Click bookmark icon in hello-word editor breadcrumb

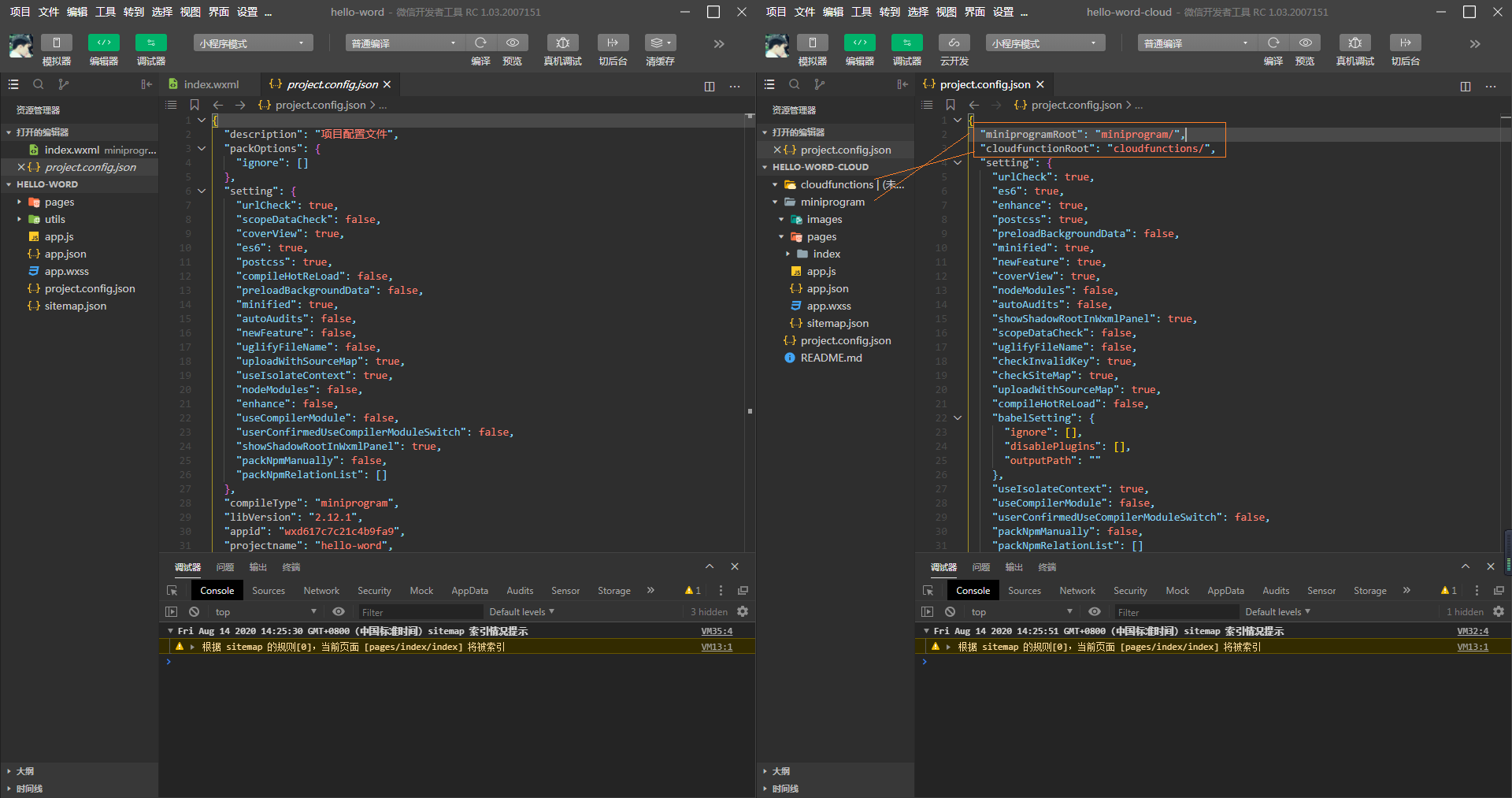pyautogui.click(x=195, y=105)
